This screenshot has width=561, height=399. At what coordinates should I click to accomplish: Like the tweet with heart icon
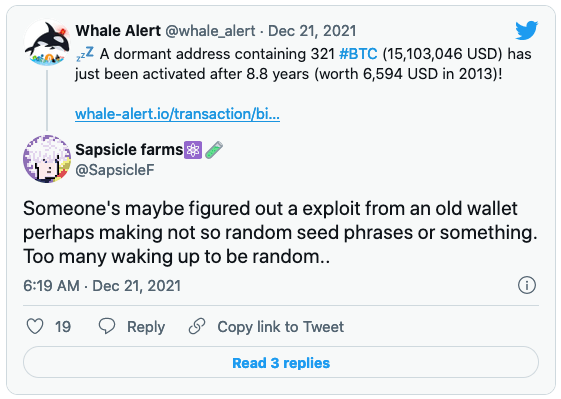35,326
